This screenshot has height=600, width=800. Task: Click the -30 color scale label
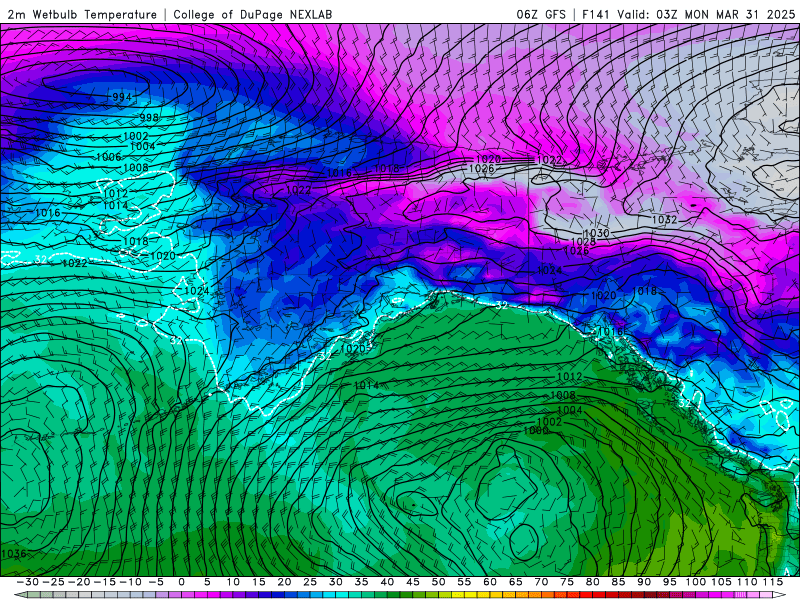pyautogui.click(x=28, y=582)
